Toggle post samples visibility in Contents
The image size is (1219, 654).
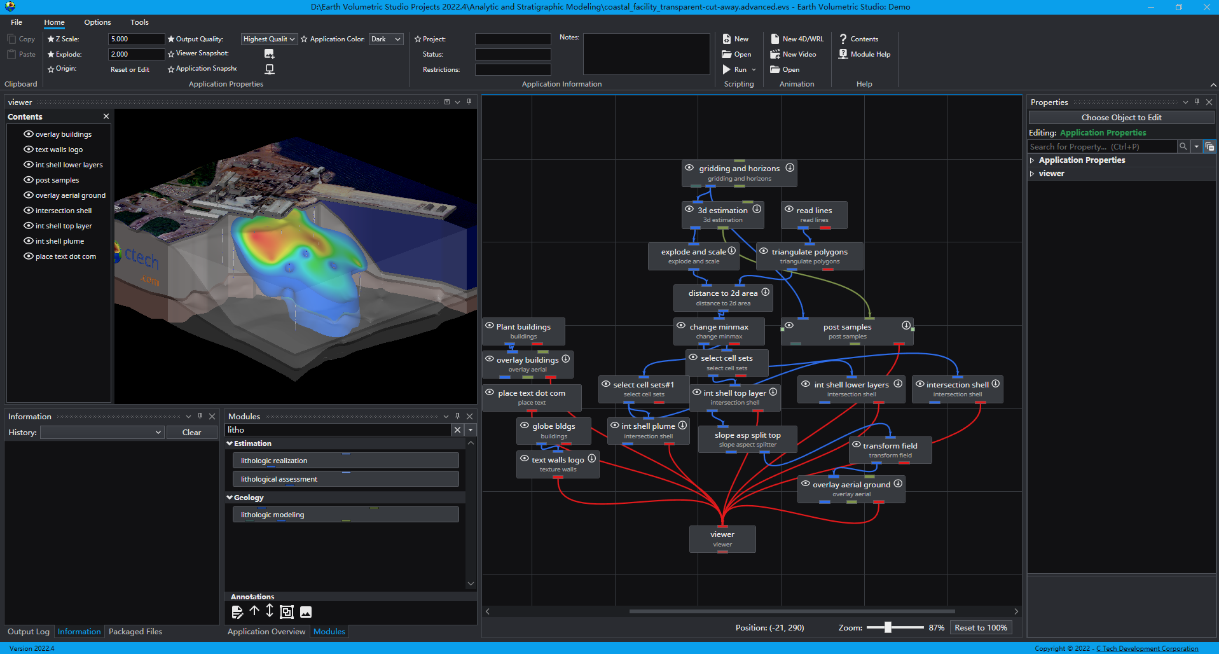(28, 180)
